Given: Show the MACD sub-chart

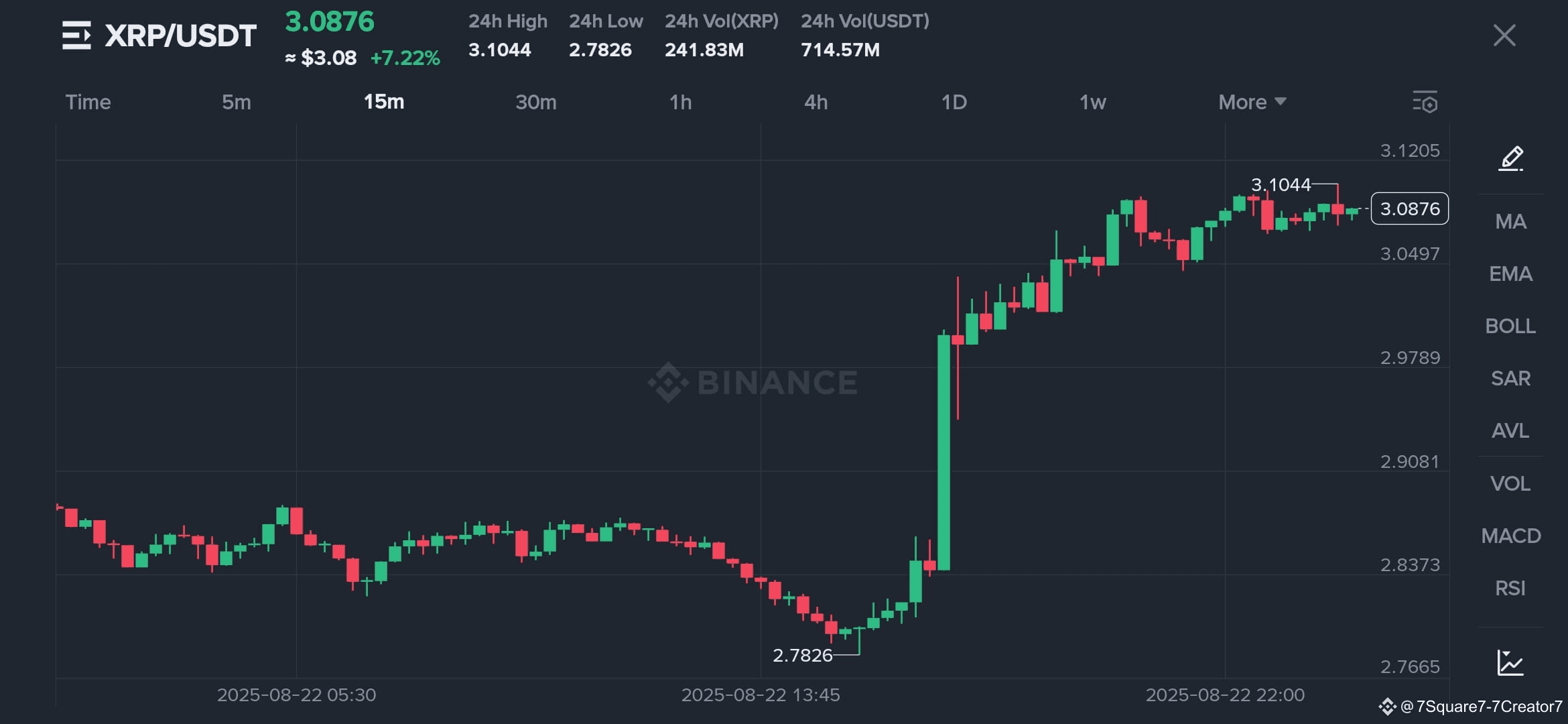Looking at the screenshot, I should 1510,536.
